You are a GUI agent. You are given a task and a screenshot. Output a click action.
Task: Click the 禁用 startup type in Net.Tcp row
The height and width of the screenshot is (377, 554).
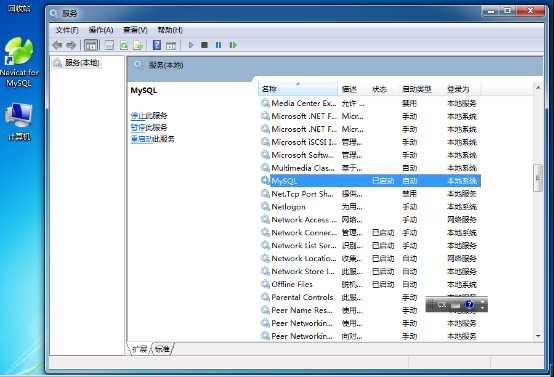click(409, 194)
